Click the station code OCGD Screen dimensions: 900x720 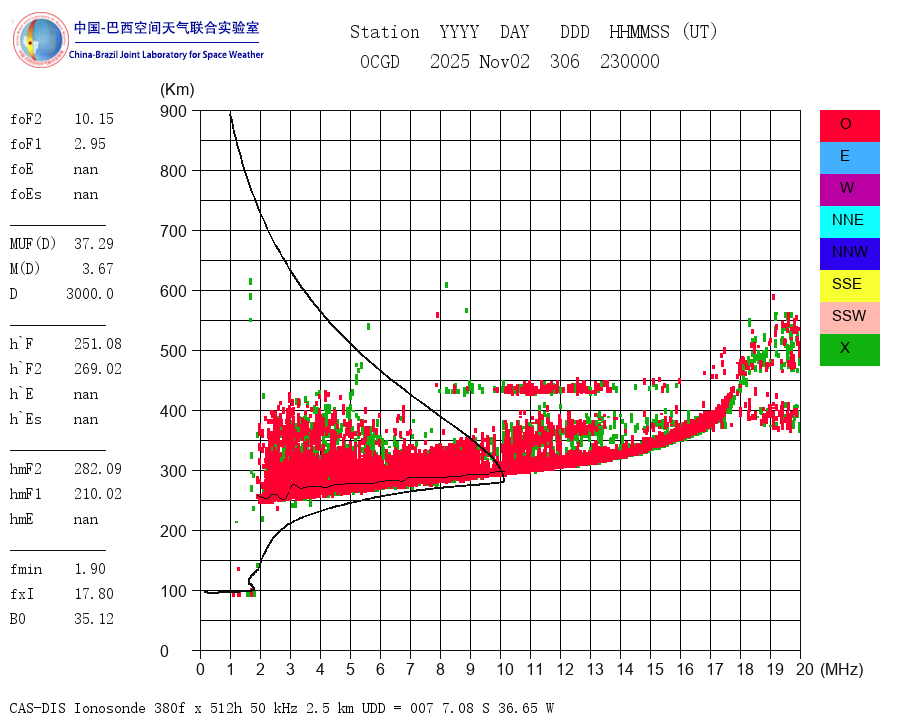click(x=380, y=61)
